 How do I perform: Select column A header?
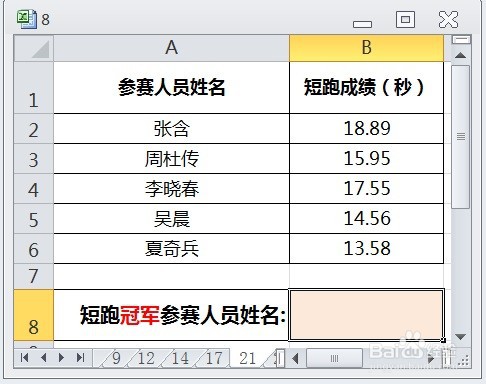(171, 48)
